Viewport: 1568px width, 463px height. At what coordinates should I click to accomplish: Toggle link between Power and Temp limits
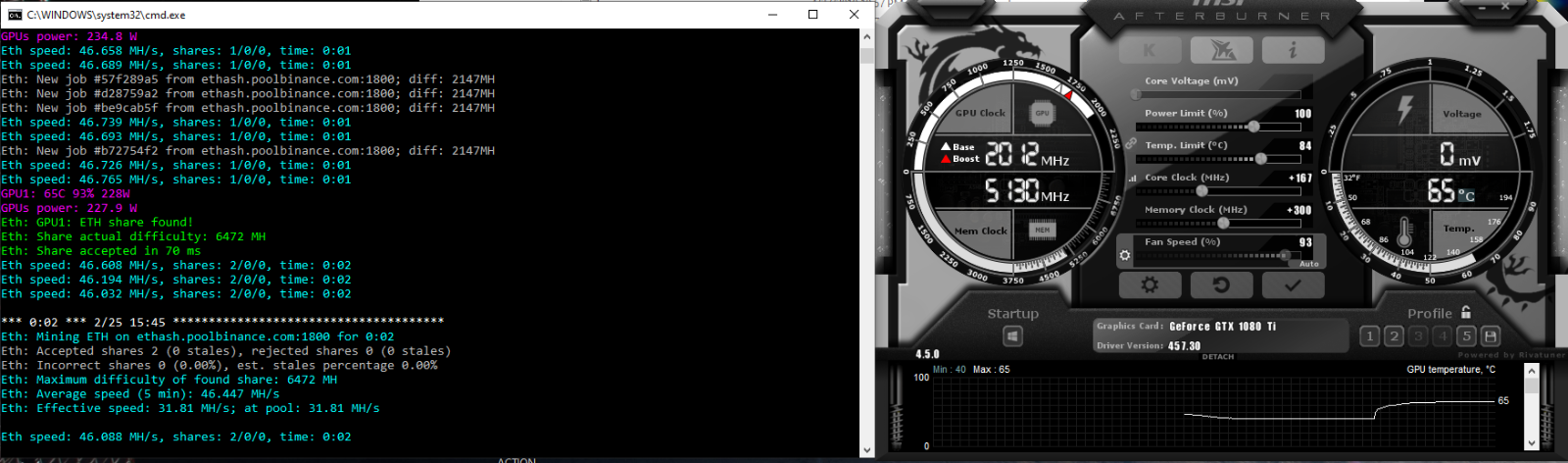[x=1131, y=143]
